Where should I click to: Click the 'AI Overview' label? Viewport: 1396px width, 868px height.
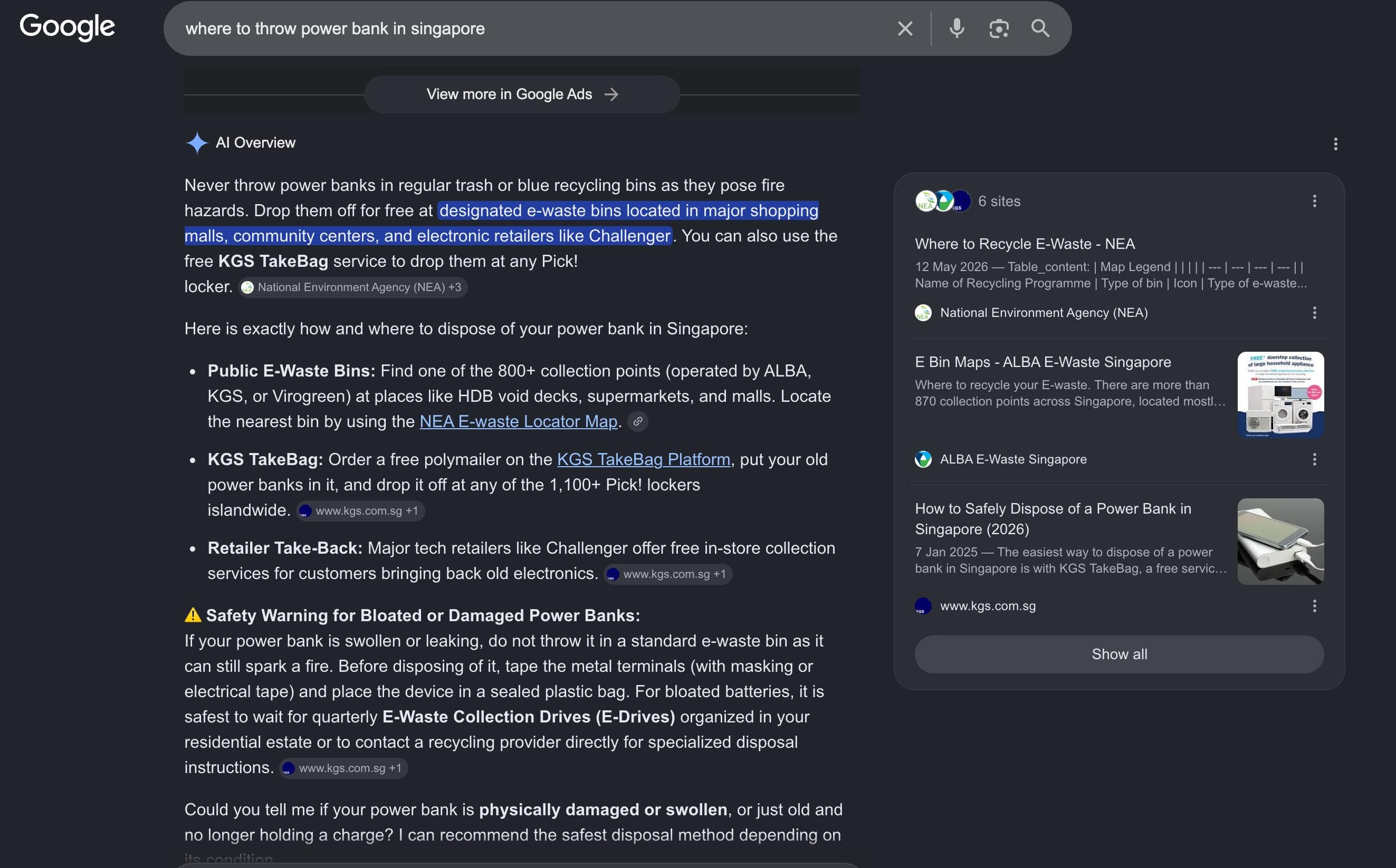[x=255, y=142]
